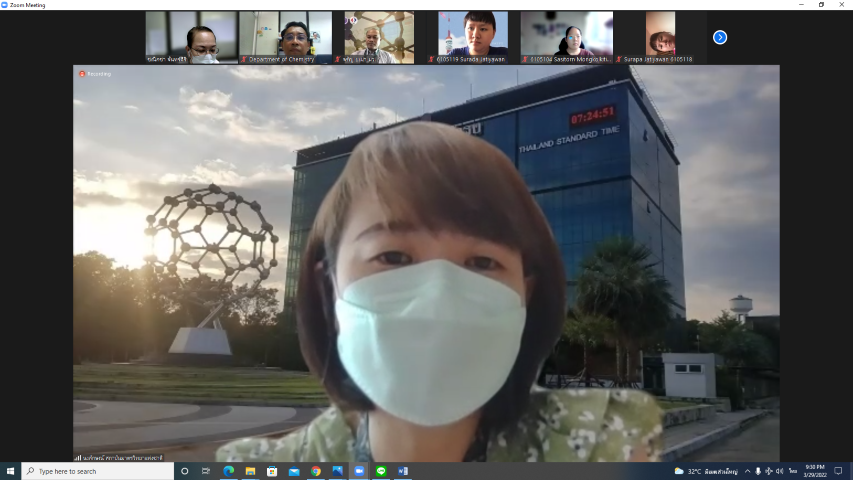The width and height of the screenshot is (853, 480).
Task: Open Microsoft Edge from the taskbar
Action: (x=228, y=471)
